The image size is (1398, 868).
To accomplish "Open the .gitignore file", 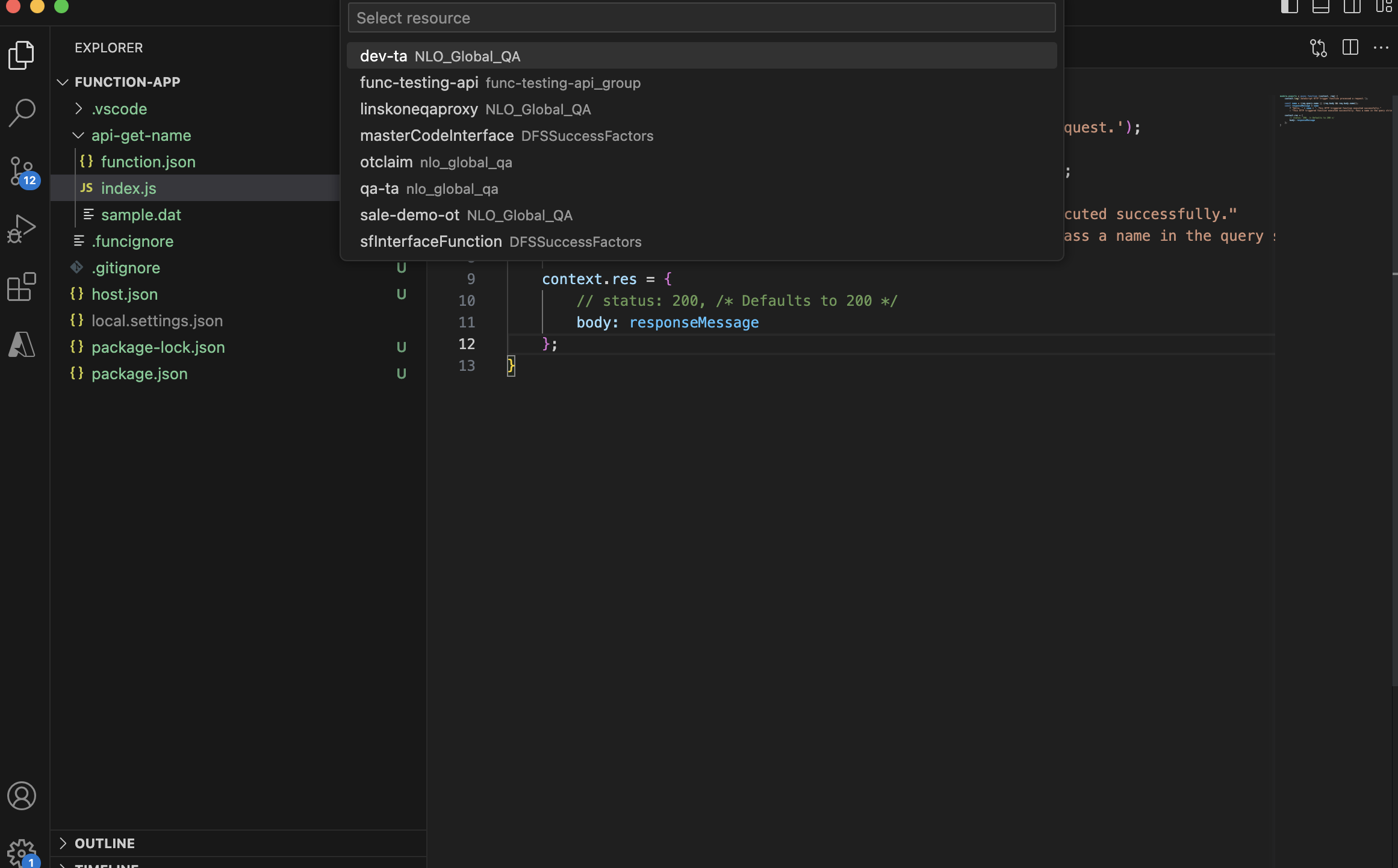I will point(126,267).
